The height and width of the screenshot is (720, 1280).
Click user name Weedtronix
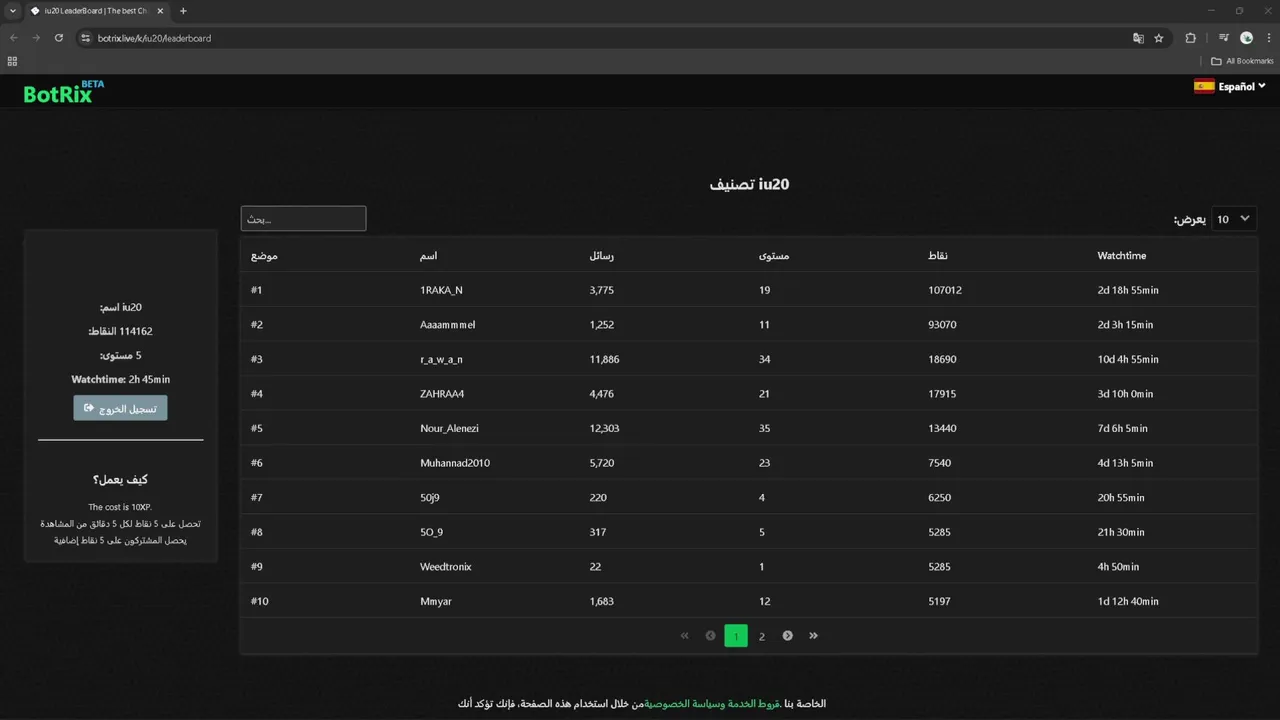click(446, 567)
